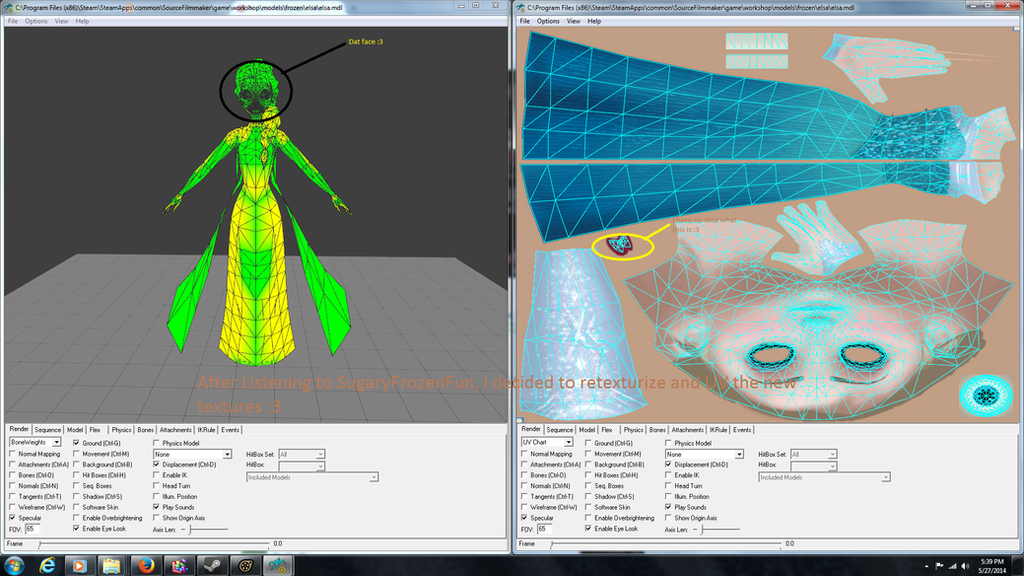Toggle Ground (Ctrl-G) in the BoneWeights window
Screen dimensions: 1024x576
[76, 443]
